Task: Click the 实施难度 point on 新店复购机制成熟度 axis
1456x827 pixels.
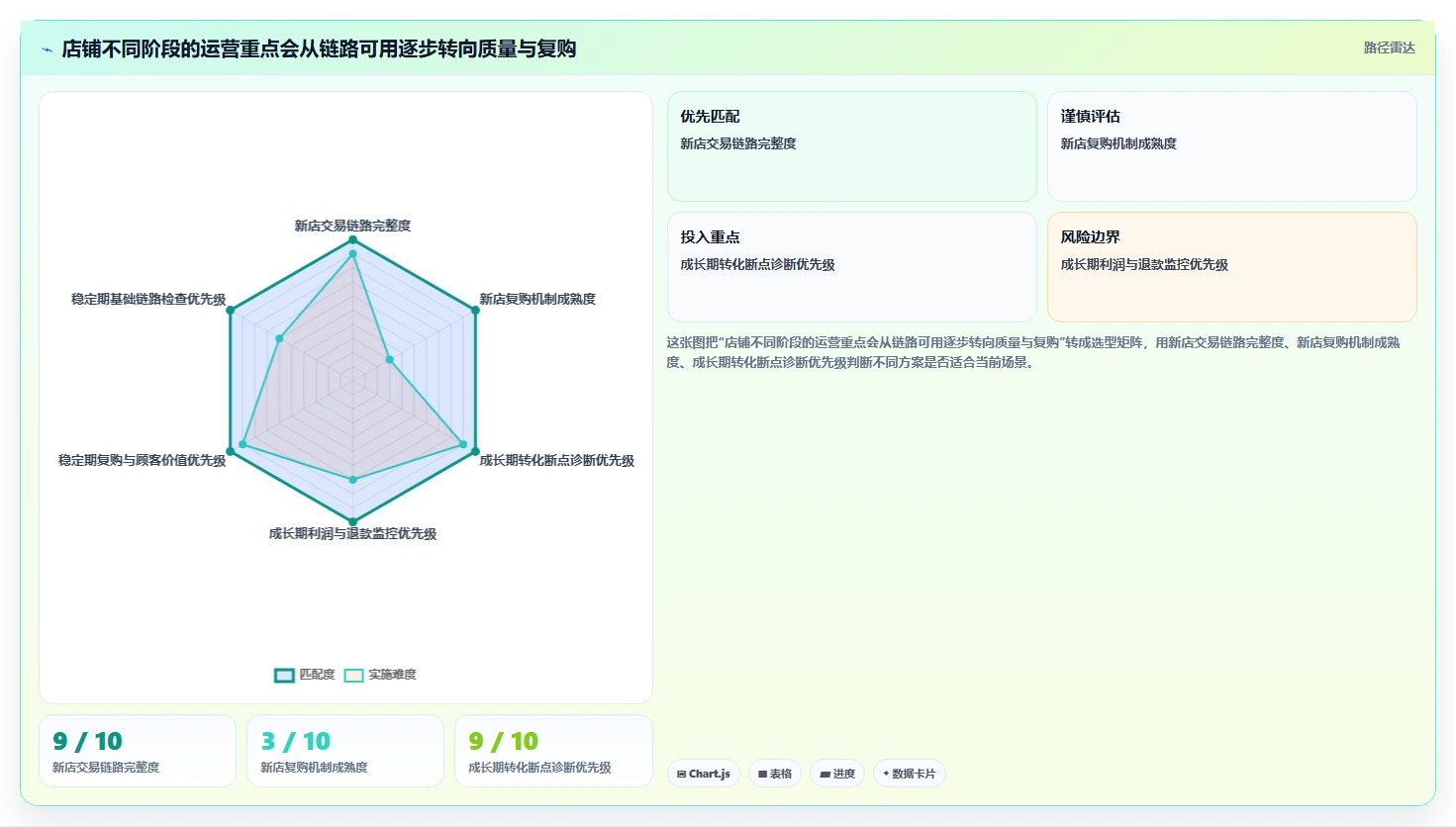Action: [389, 360]
